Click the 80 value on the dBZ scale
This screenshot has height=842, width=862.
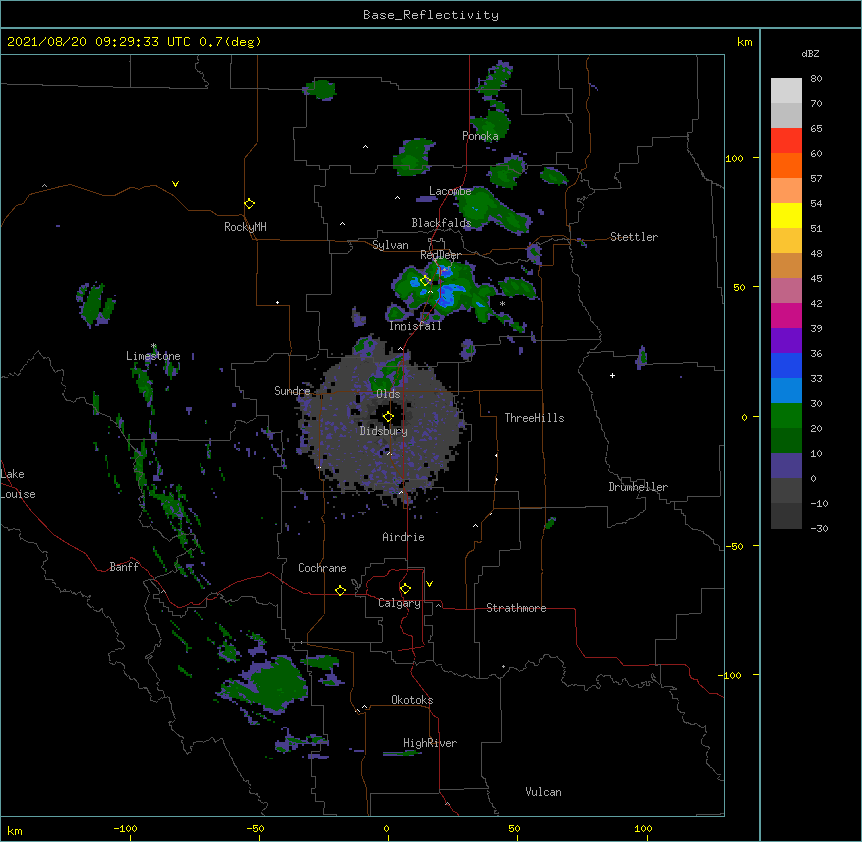tap(816, 79)
